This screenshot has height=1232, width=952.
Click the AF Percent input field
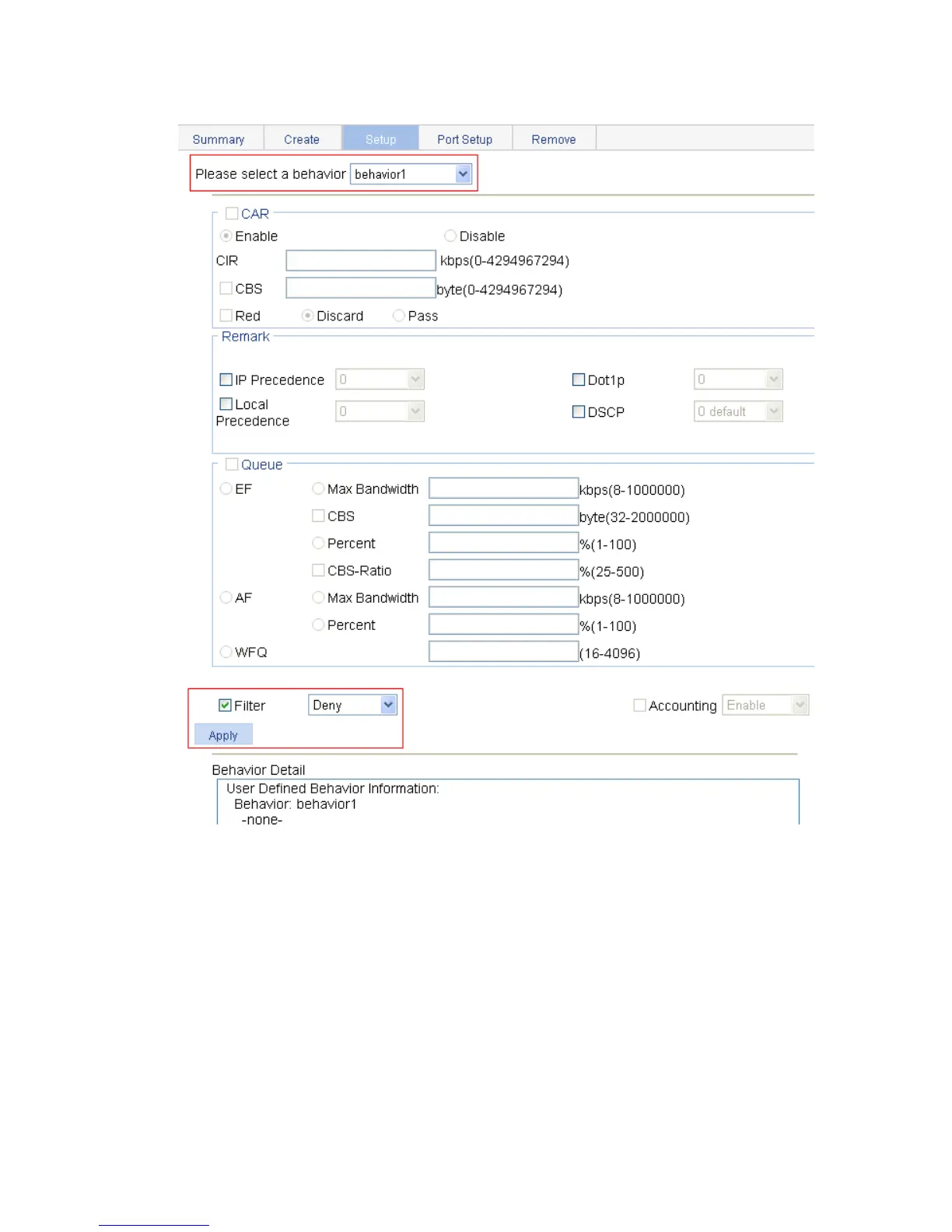pos(504,625)
